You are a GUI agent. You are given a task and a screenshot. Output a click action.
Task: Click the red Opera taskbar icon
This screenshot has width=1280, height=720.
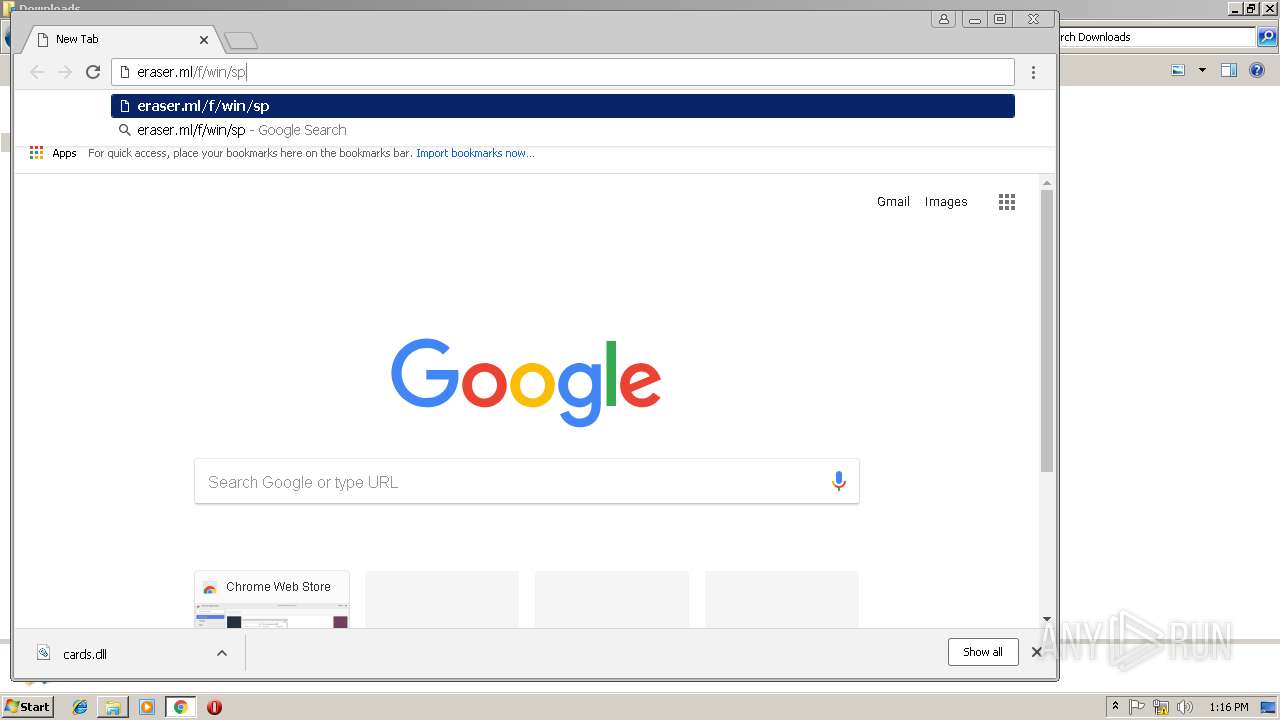(214, 707)
